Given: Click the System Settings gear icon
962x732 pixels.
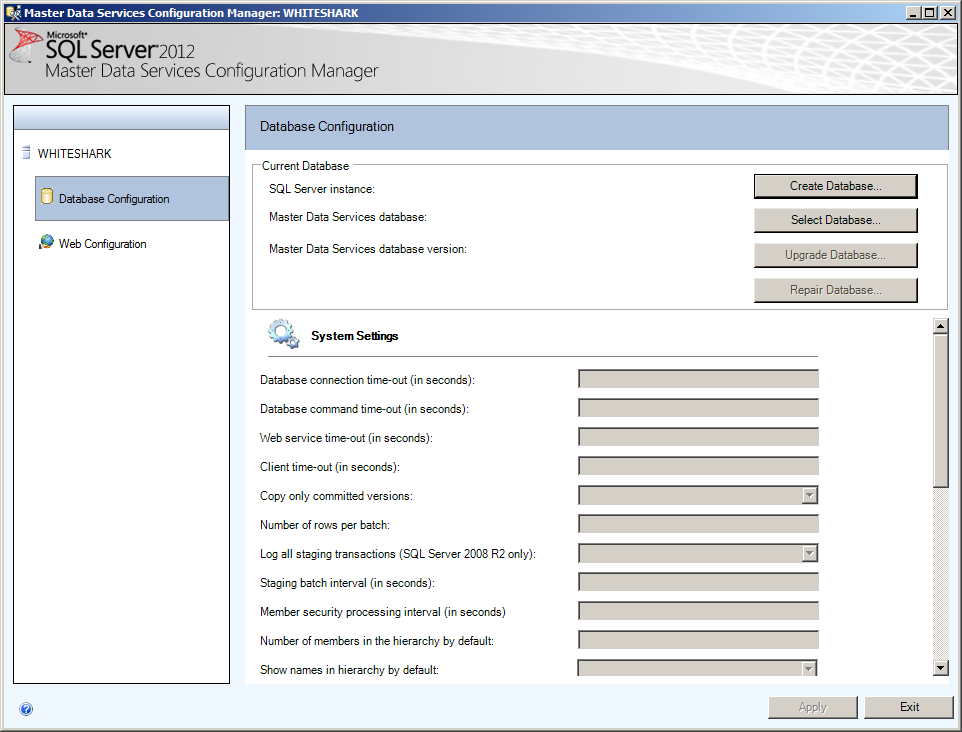Looking at the screenshot, I should click(x=282, y=334).
